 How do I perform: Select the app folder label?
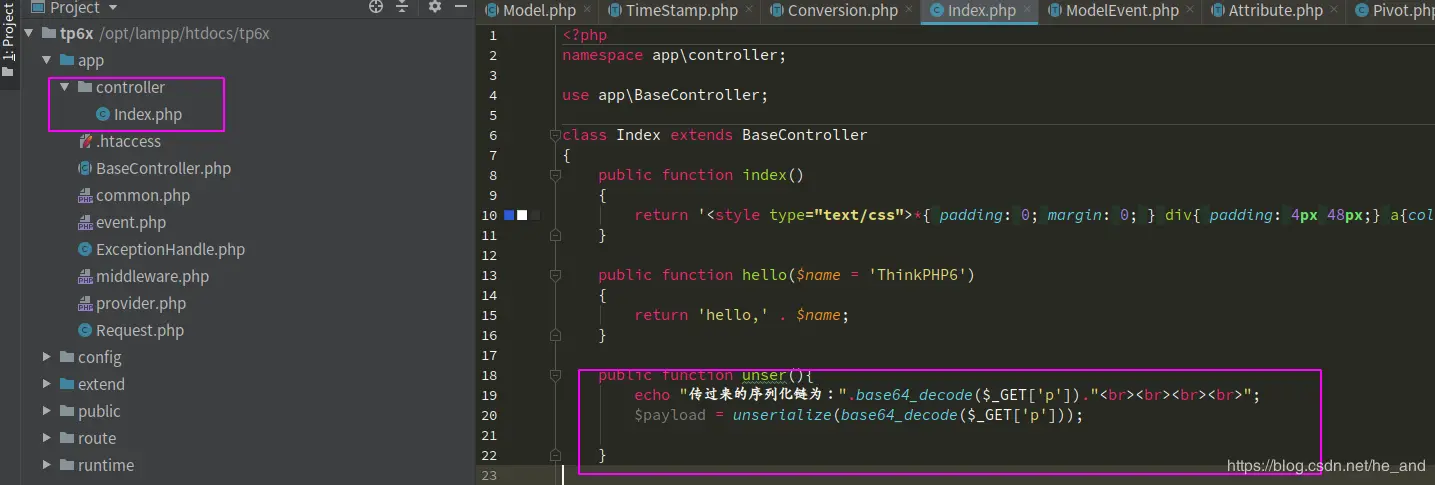click(91, 61)
